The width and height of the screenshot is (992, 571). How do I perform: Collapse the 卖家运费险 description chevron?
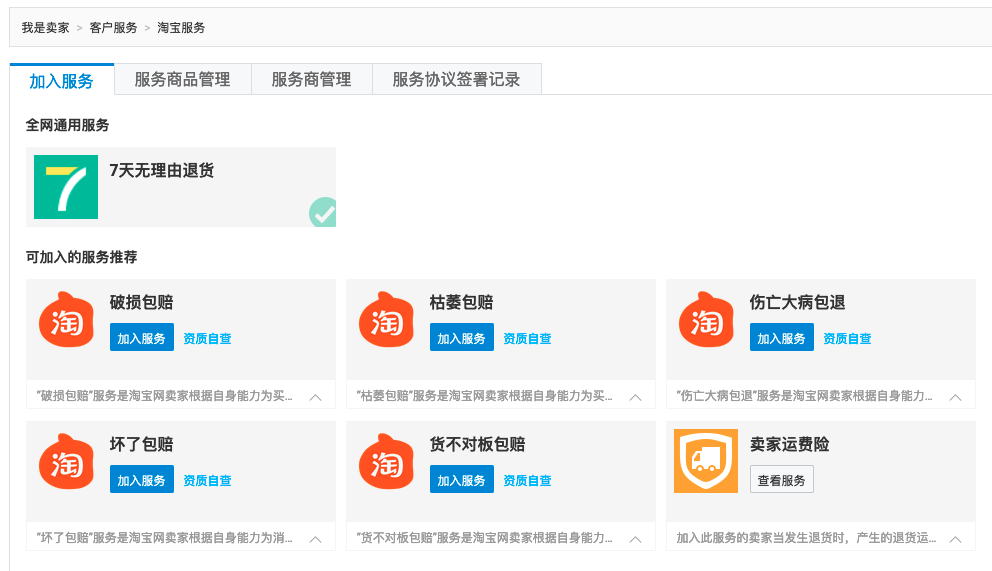(956, 539)
